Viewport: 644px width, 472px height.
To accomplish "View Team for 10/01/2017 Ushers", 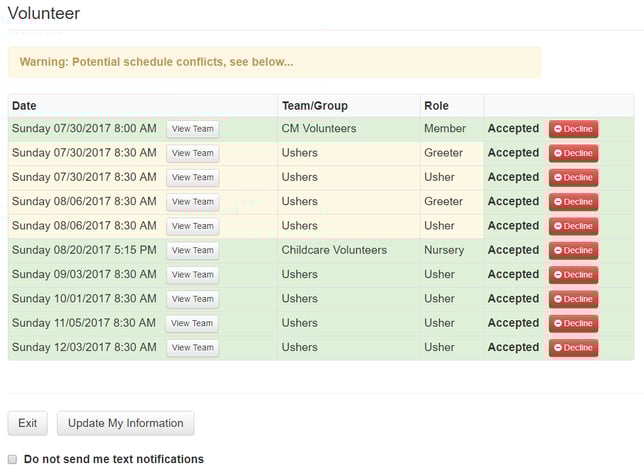I will point(193,299).
